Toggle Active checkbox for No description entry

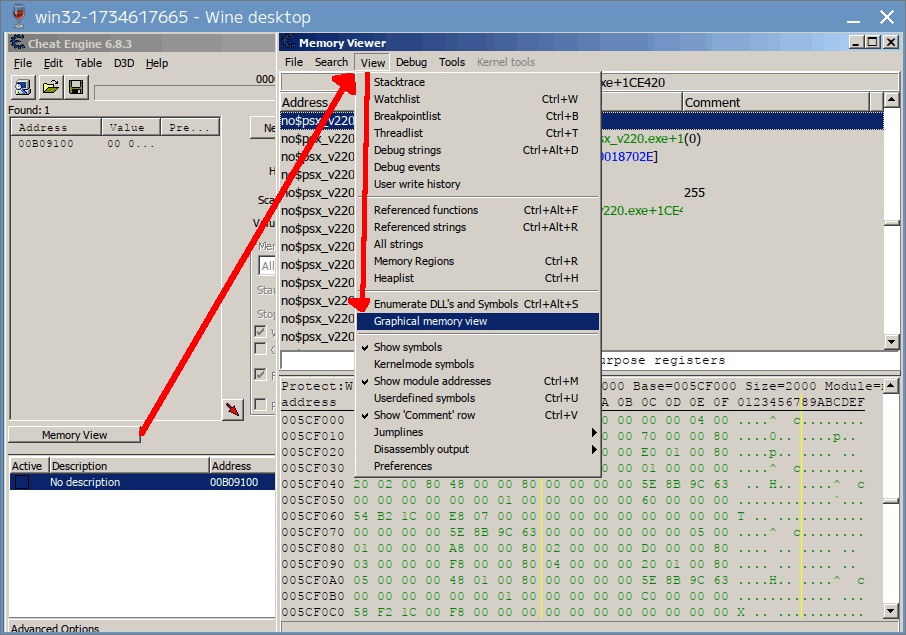22,482
